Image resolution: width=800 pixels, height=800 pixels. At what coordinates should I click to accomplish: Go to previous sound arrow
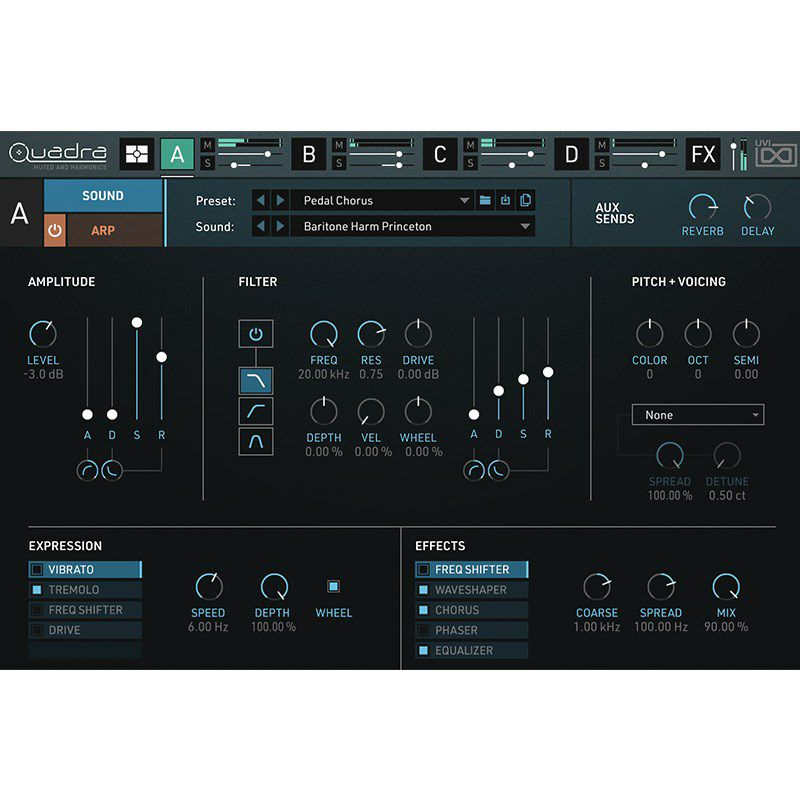261,226
